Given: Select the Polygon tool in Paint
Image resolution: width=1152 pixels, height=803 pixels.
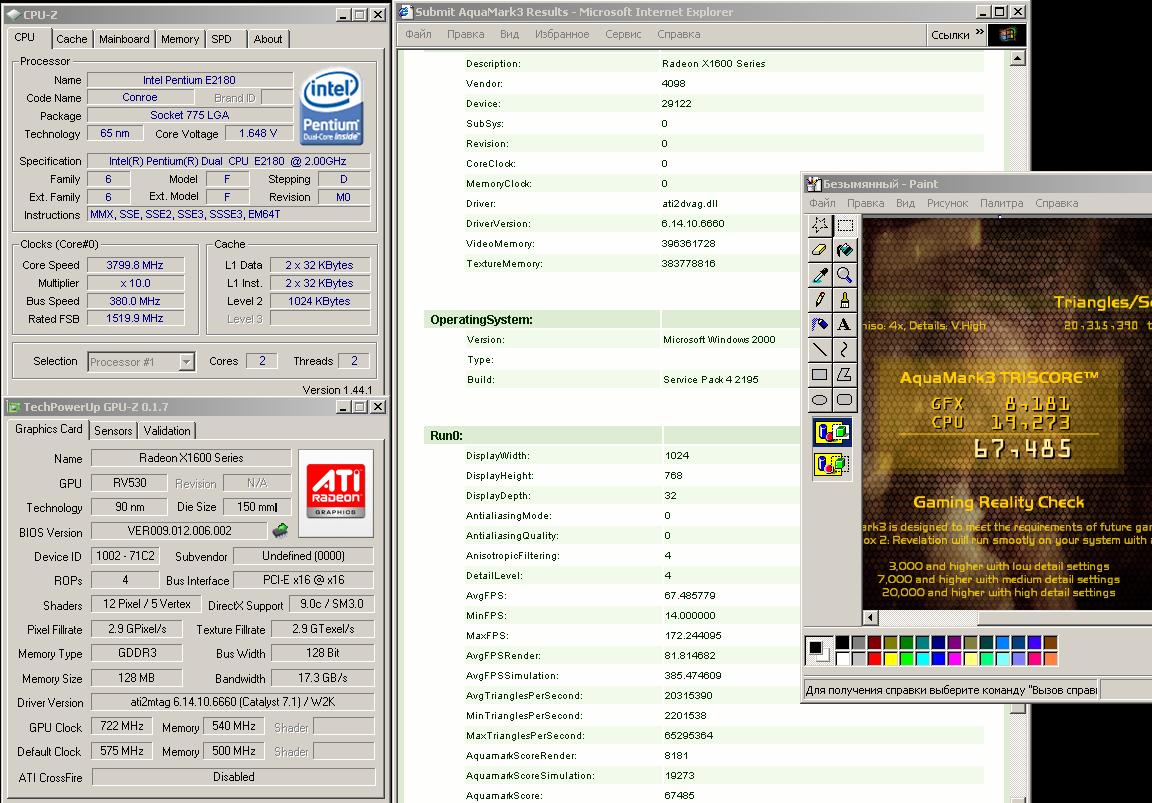Looking at the screenshot, I should pos(845,375).
